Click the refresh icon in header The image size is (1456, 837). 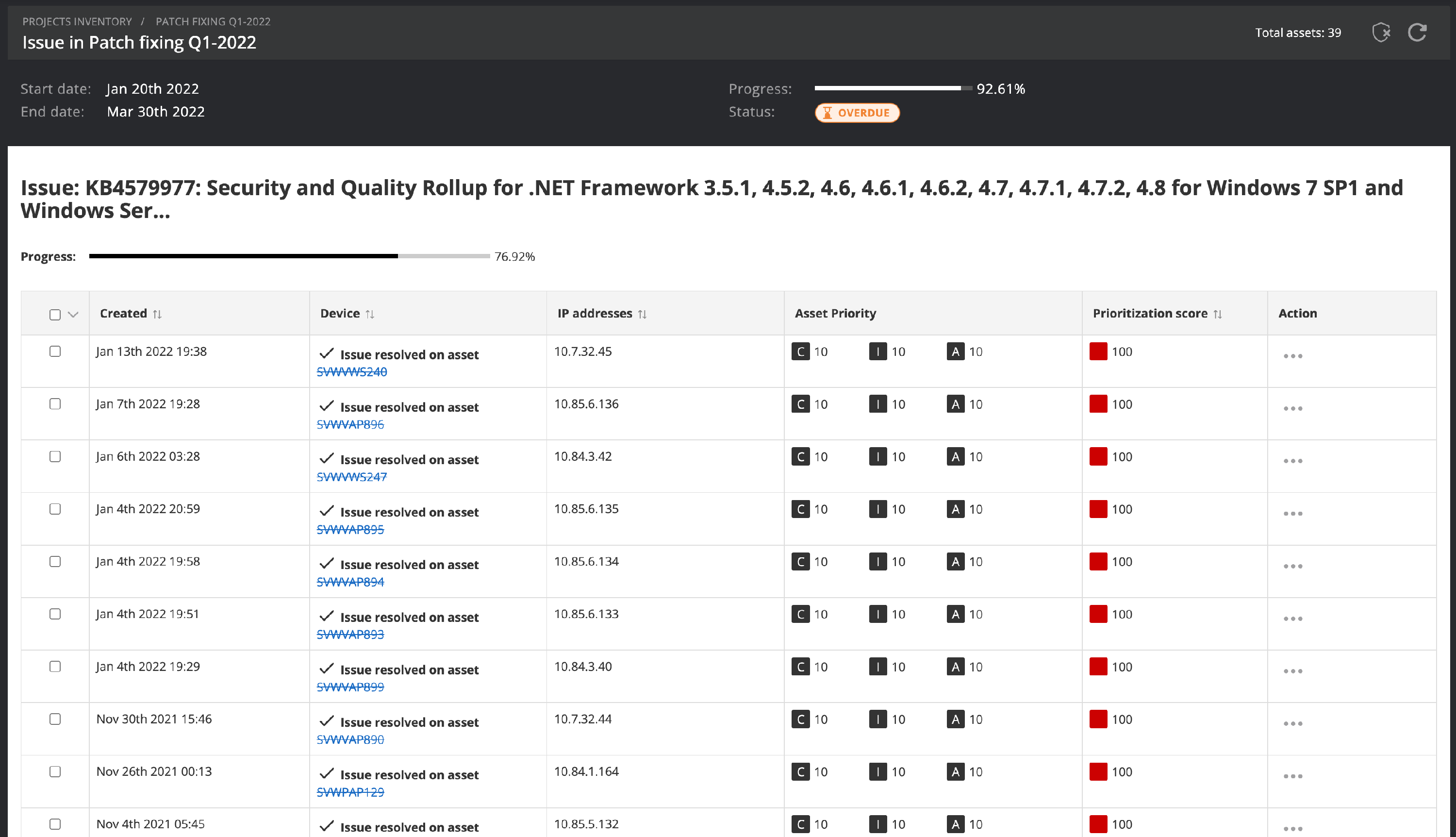click(1417, 32)
